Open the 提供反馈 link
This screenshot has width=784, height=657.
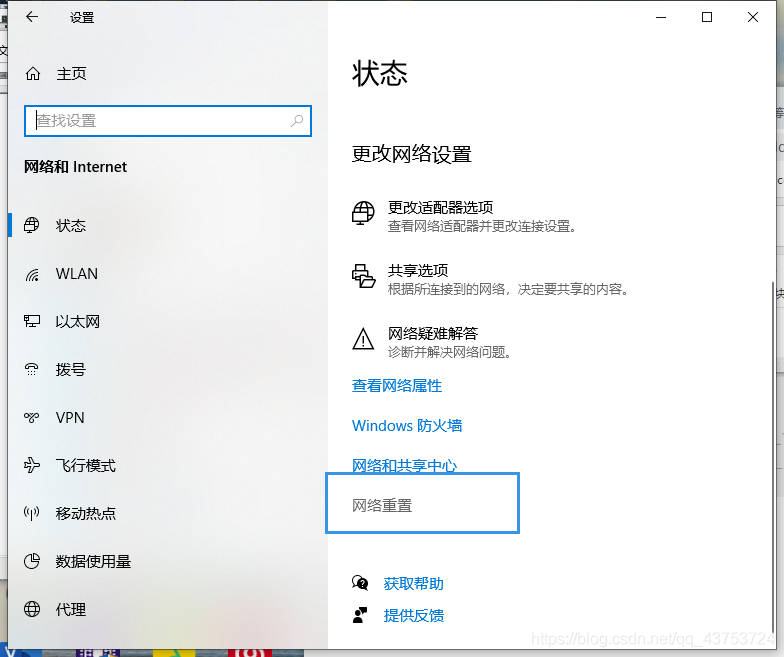tap(414, 616)
